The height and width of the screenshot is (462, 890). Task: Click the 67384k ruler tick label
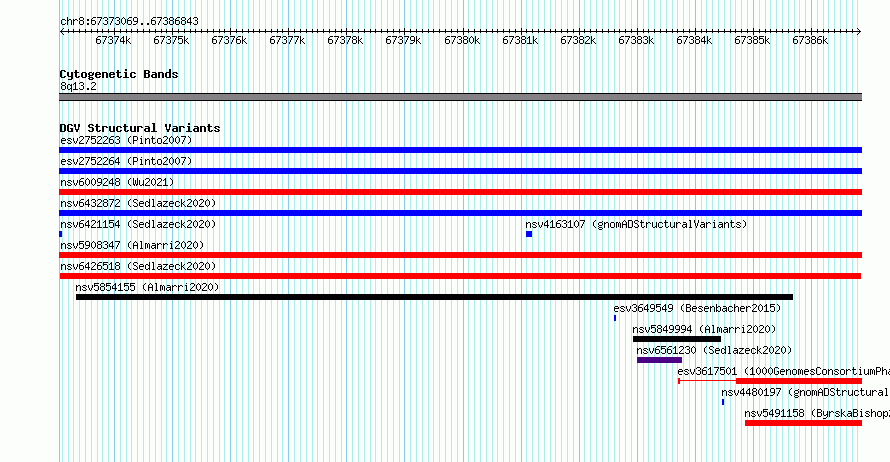[694, 40]
